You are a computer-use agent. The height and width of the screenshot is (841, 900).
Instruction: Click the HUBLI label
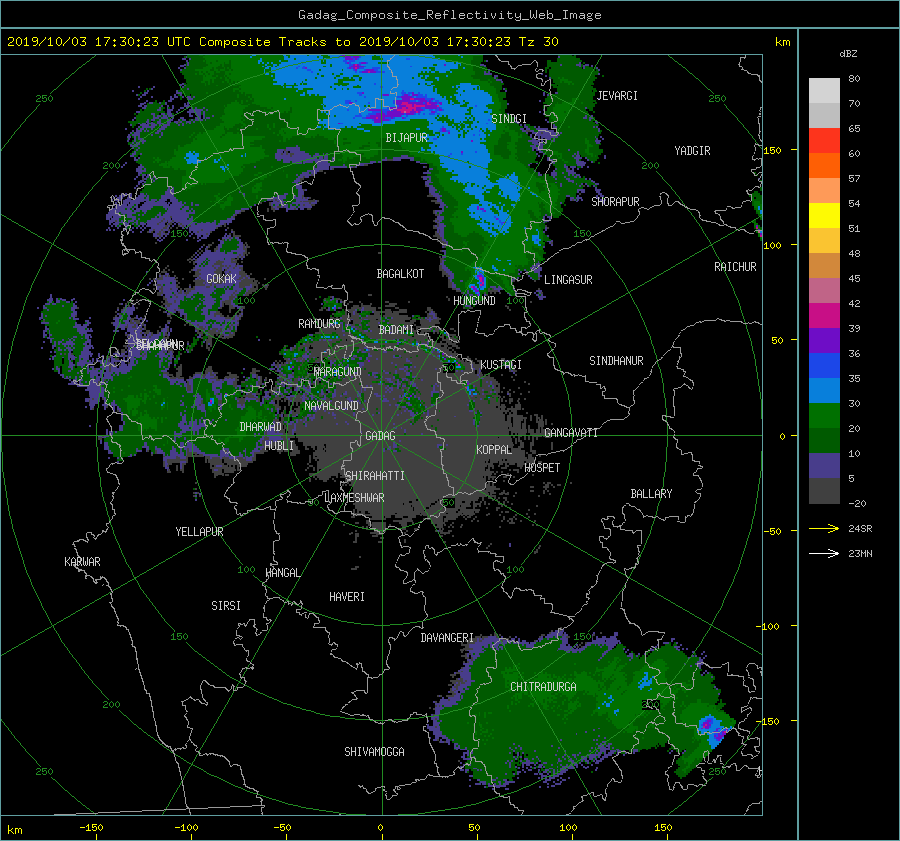(x=279, y=446)
